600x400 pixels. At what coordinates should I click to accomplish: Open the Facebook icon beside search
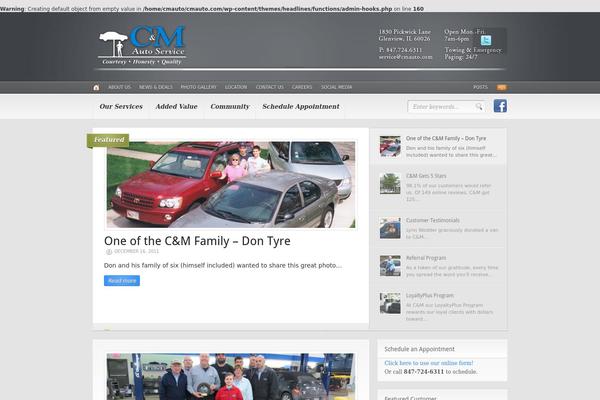coord(500,106)
